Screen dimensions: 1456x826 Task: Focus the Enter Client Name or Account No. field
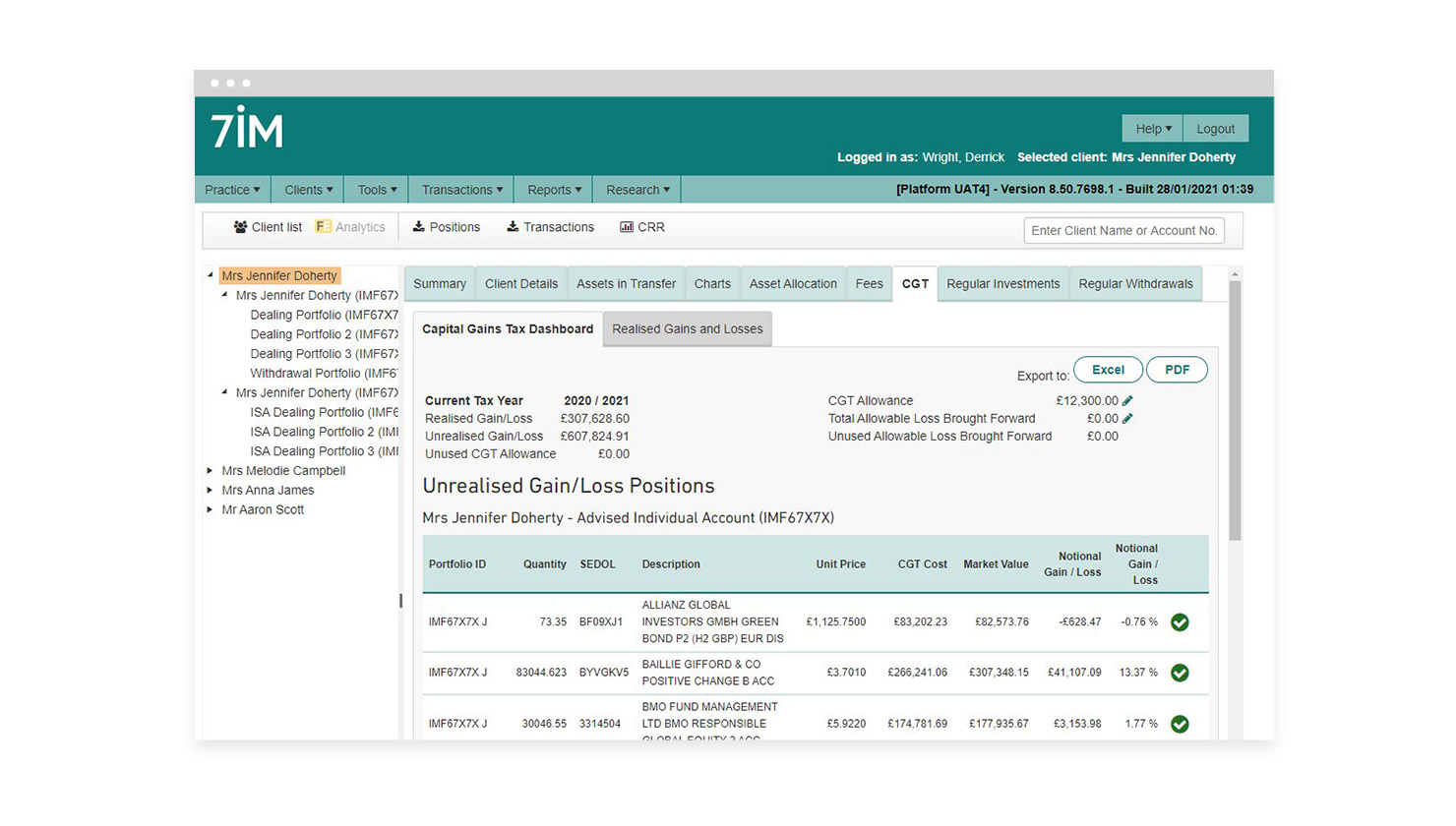point(1124,230)
